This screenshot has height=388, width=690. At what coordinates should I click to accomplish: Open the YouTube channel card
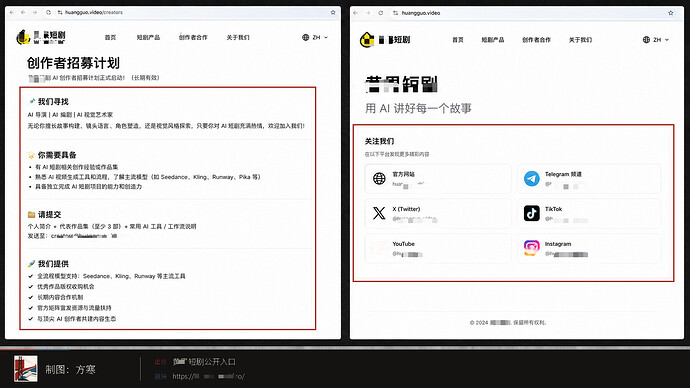click(x=438, y=248)
